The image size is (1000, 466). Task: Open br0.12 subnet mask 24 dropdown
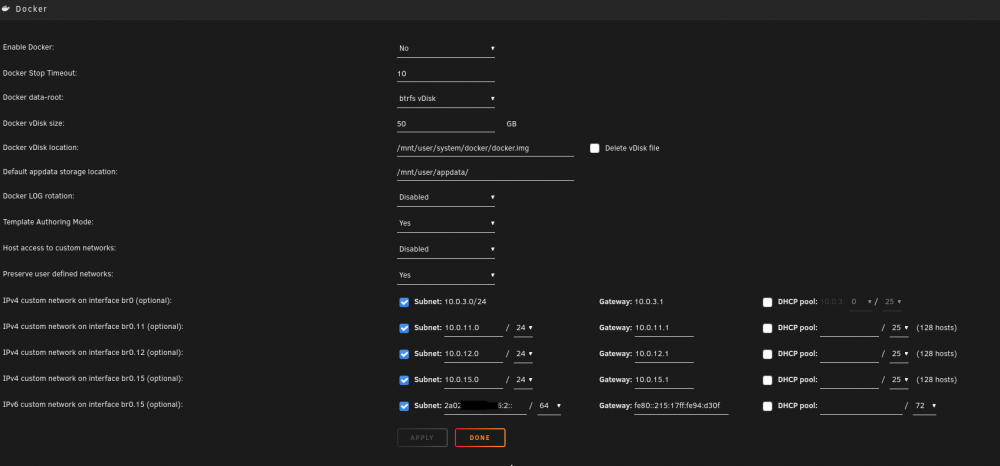(524, 354)
